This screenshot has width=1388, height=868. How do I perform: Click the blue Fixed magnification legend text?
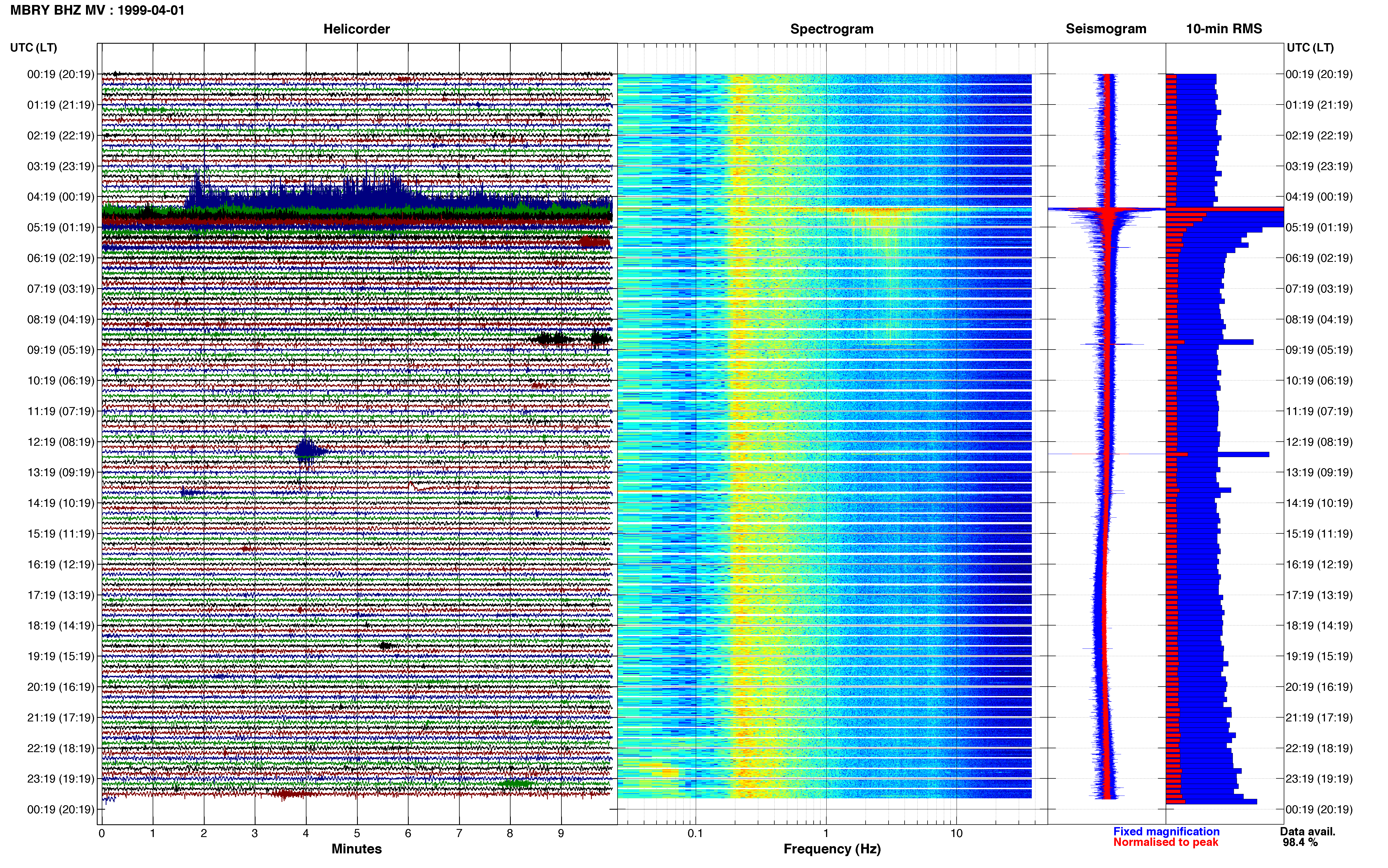pyautogui.click(x=1166, y=831)
